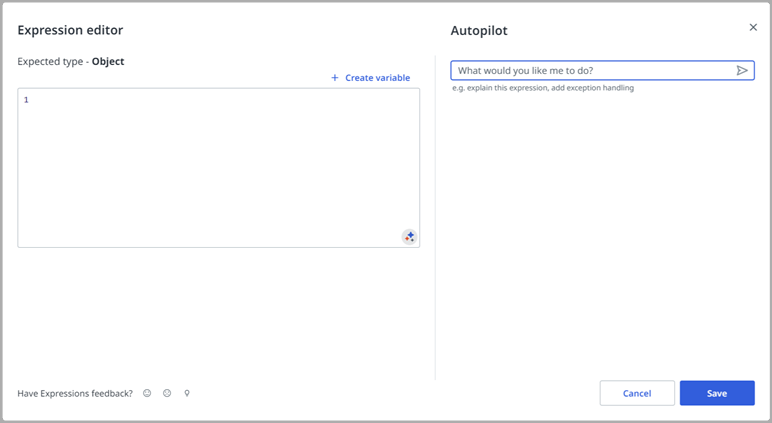Click the Create variable link
The height and width of the screenshot is (423, 772).
click(x=377, y=78)
